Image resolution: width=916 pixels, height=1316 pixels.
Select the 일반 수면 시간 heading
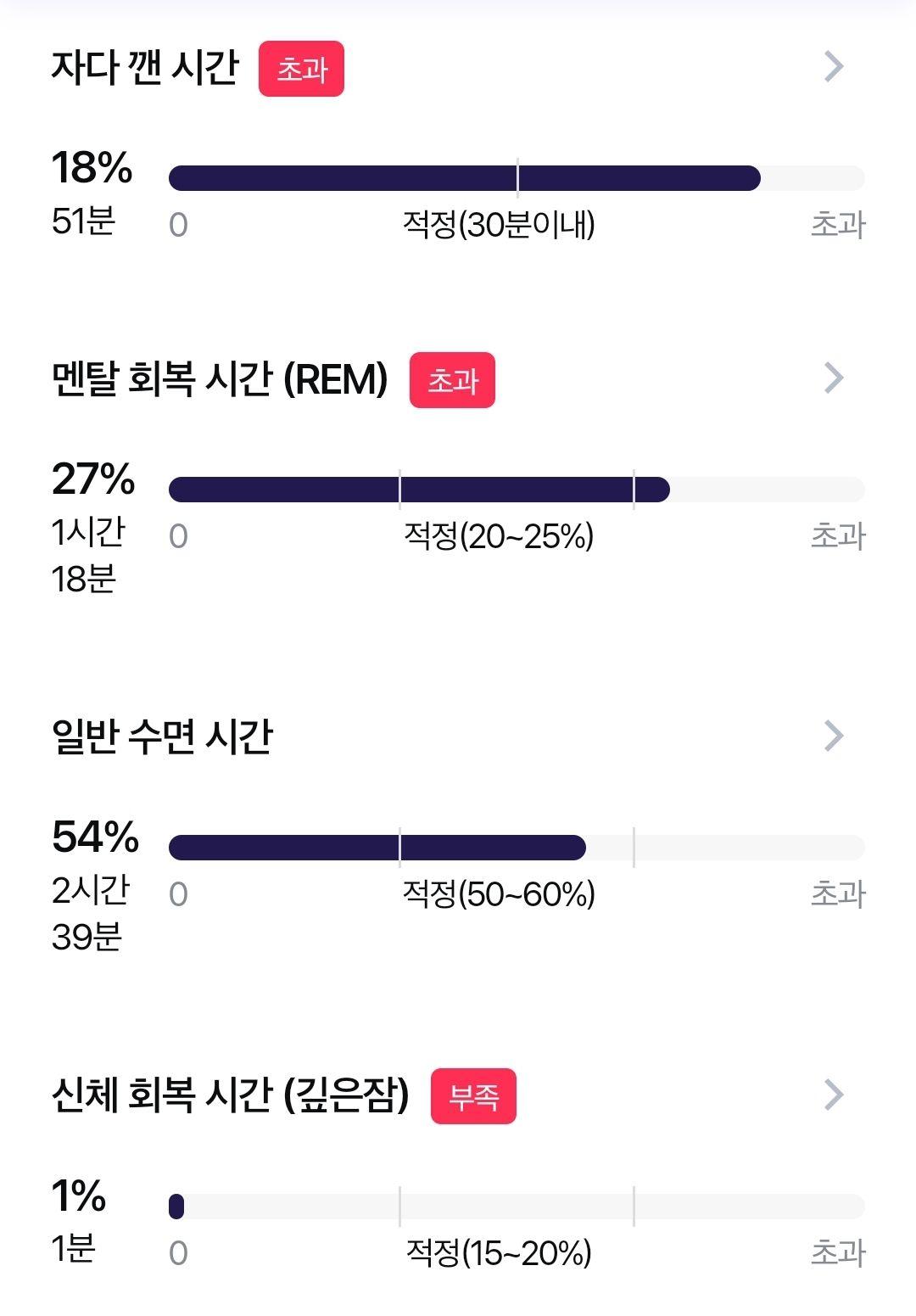click(x=162, y=736)
